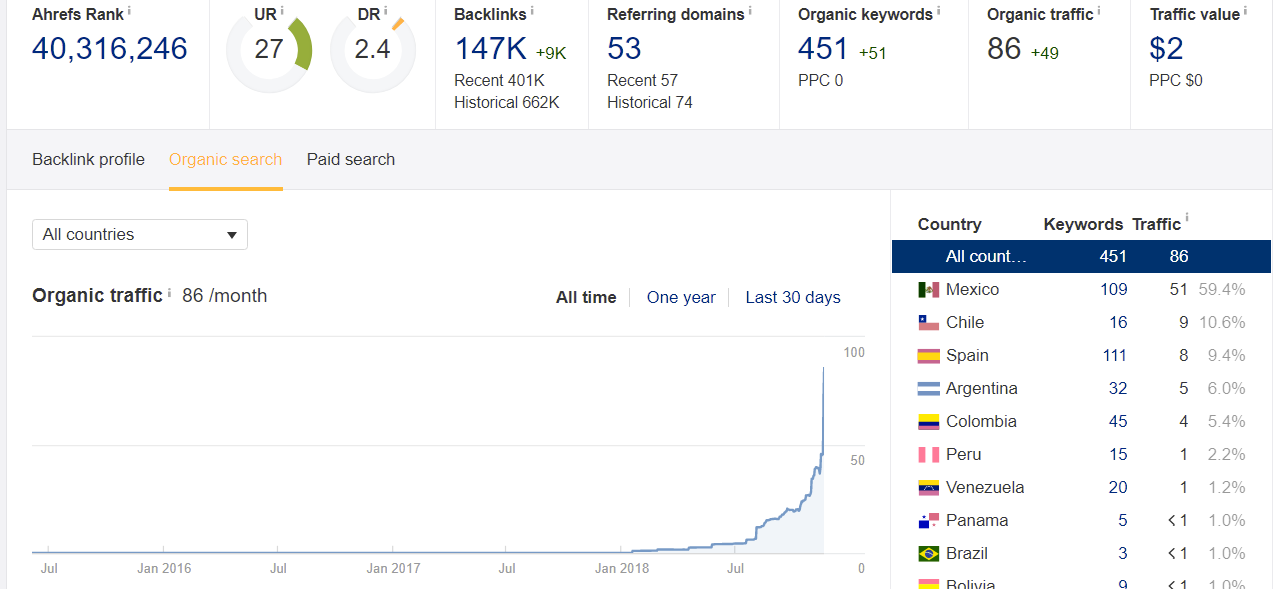Click the UR 27 gauge
The image size is (1281, 589).
click(269, 48)
